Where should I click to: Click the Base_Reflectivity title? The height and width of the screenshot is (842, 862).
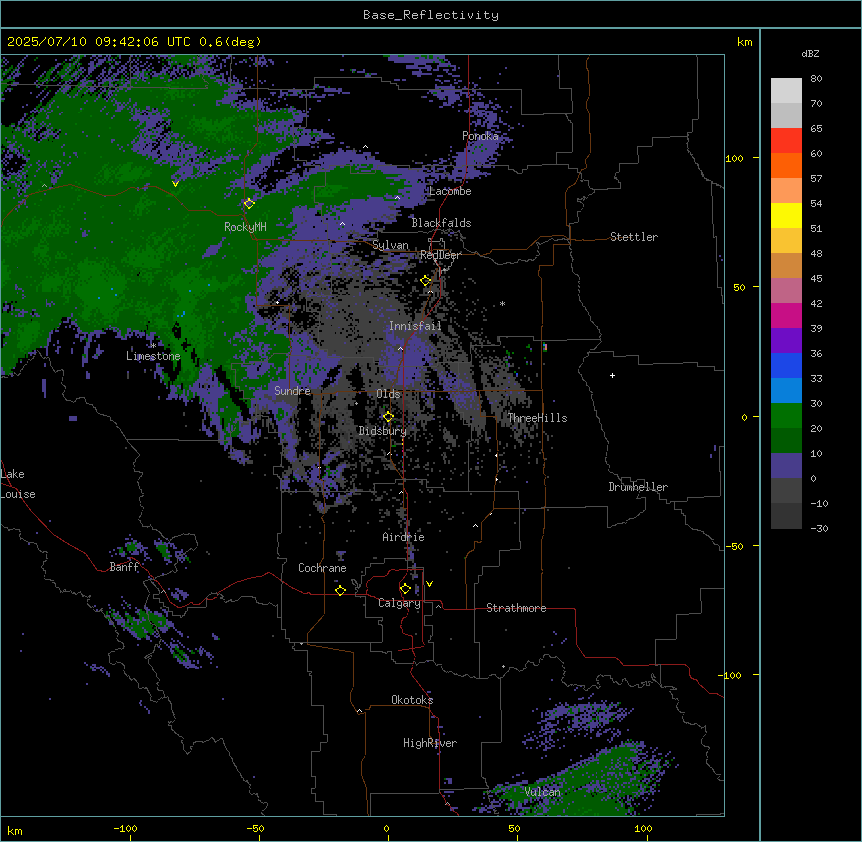pos(431,15)
